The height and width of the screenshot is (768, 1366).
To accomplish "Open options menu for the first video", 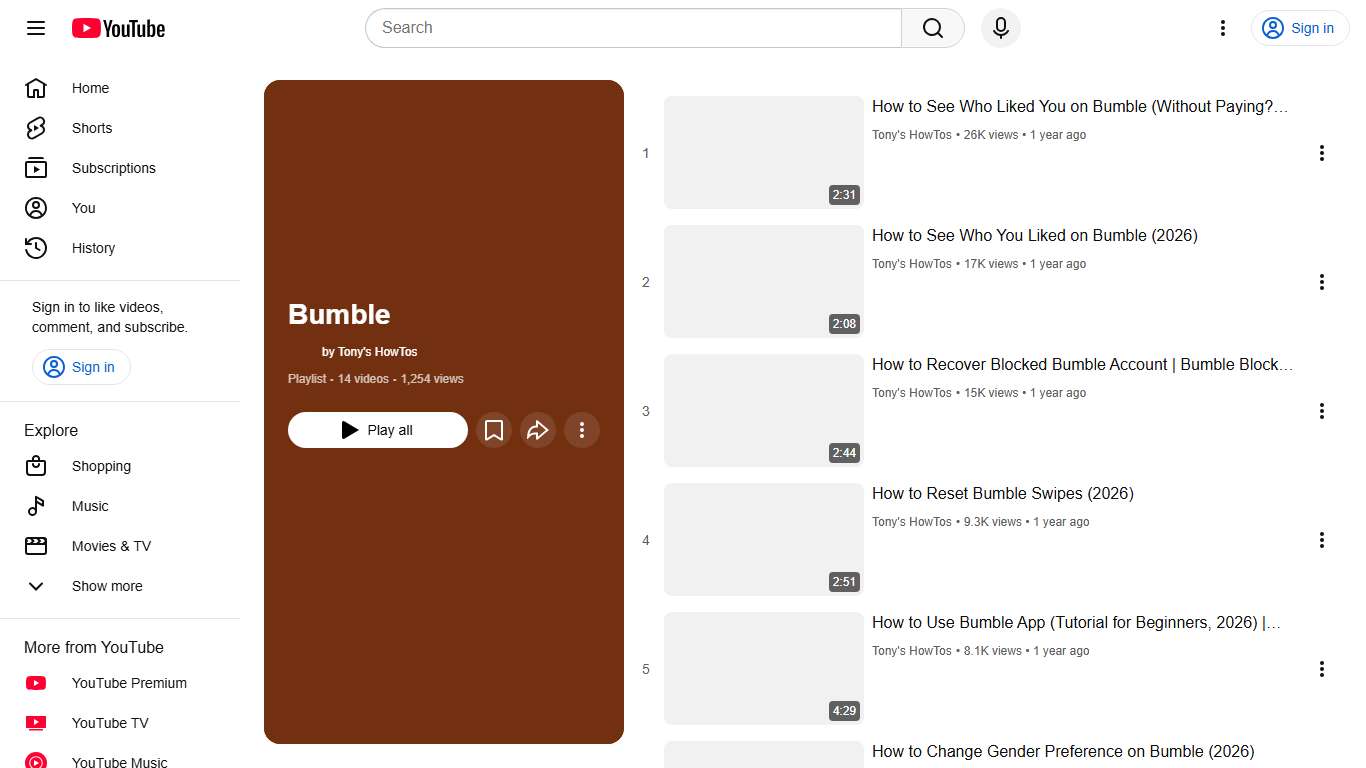I will (1322, 152).
